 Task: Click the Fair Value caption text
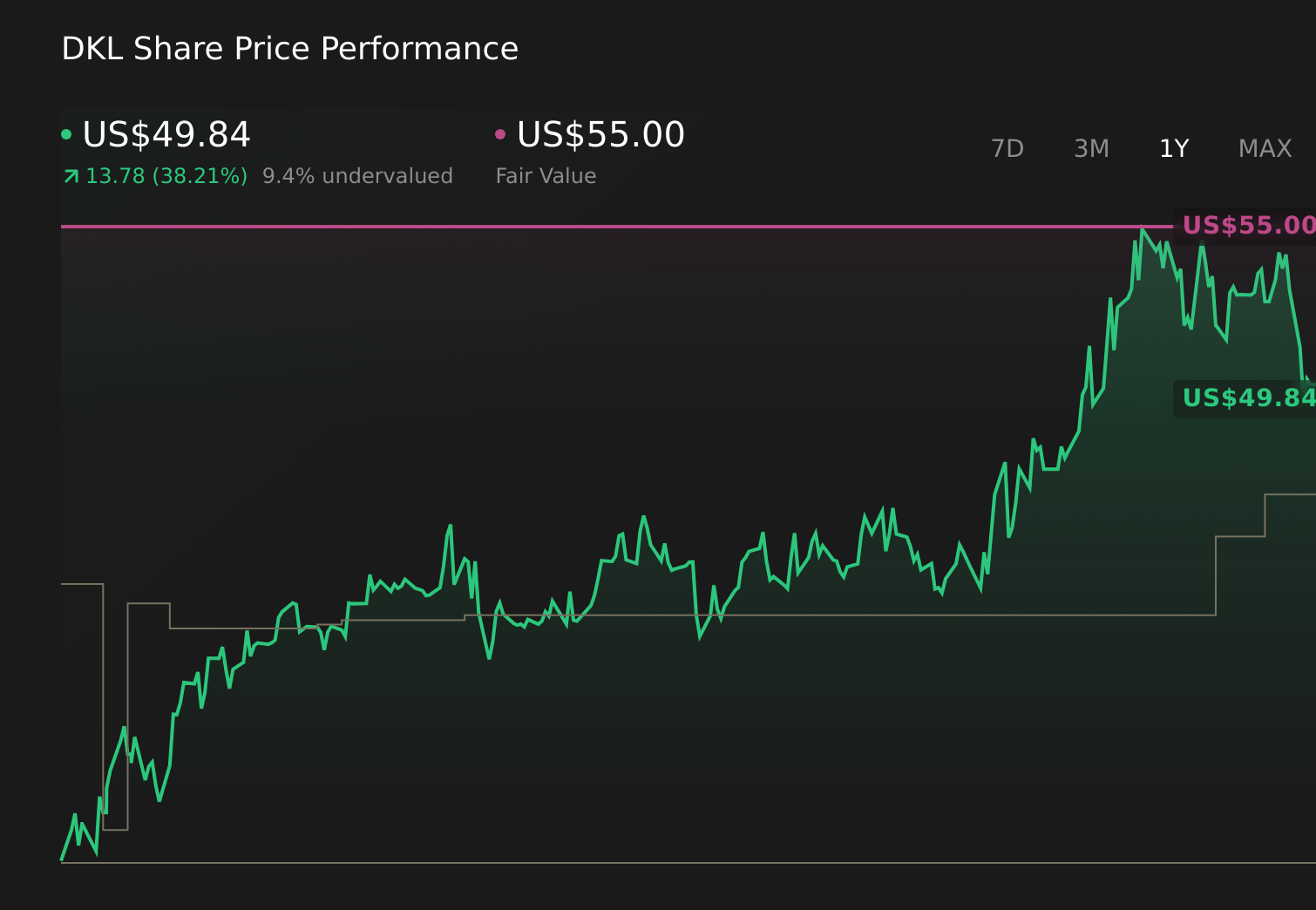click(546, 175)
